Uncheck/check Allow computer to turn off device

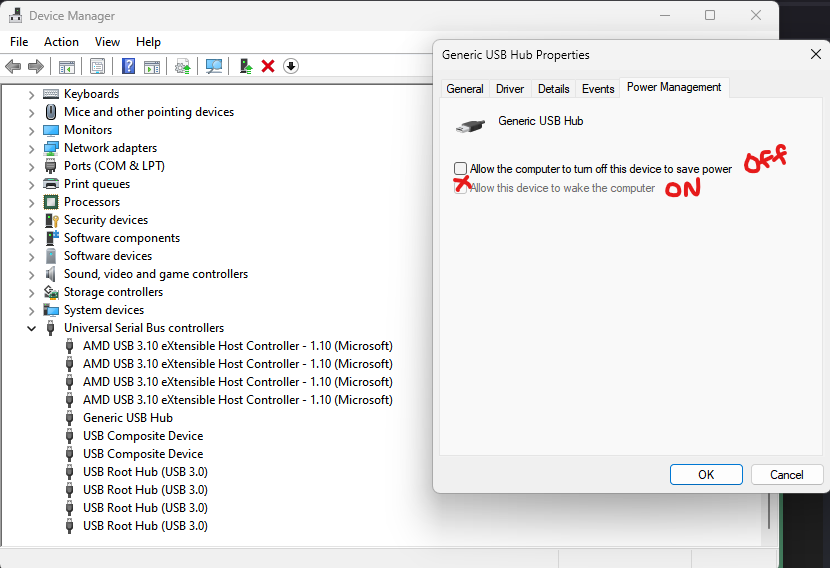[x=461, y=169]
